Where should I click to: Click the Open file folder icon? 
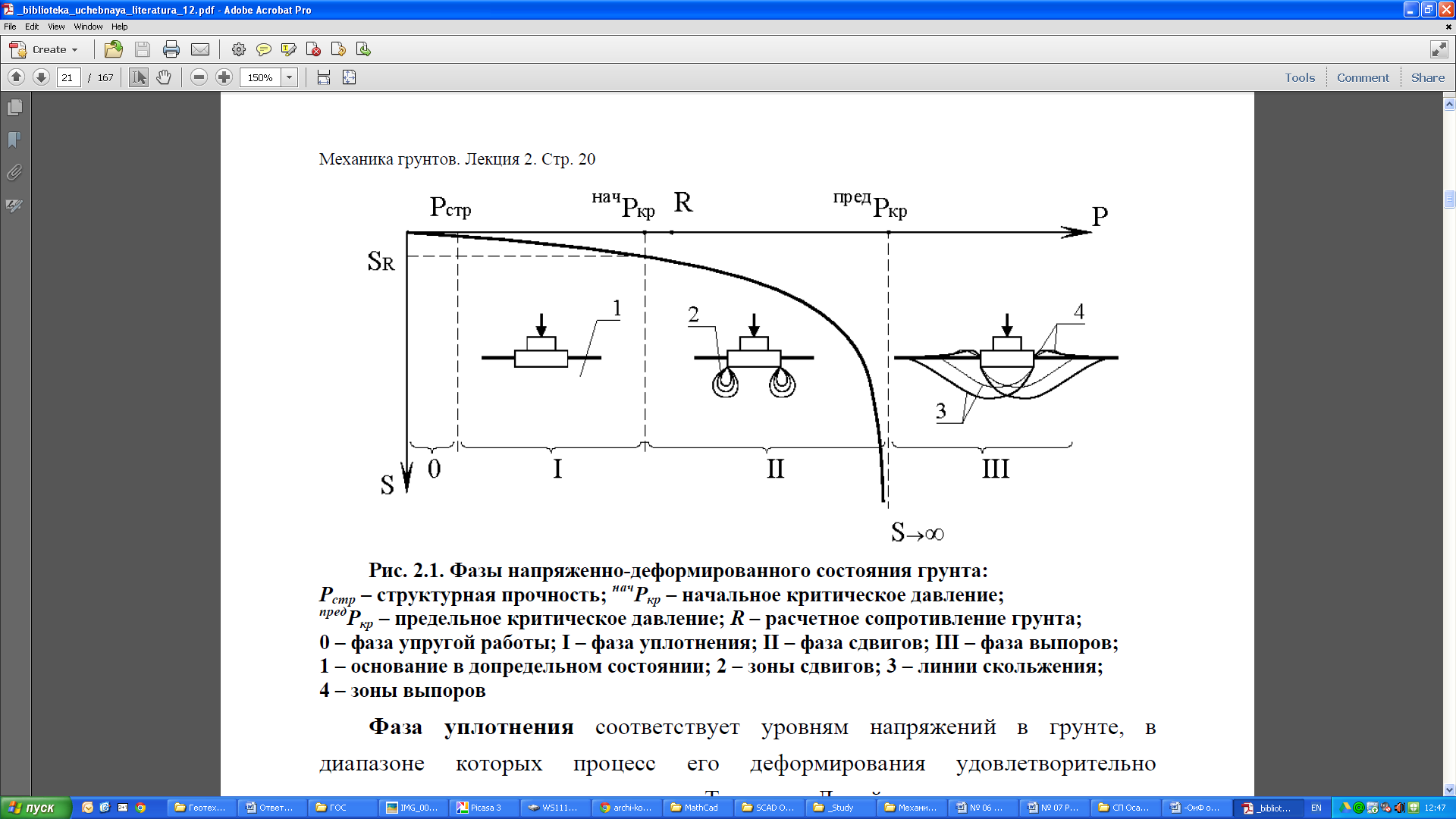(x=114, y=49)
